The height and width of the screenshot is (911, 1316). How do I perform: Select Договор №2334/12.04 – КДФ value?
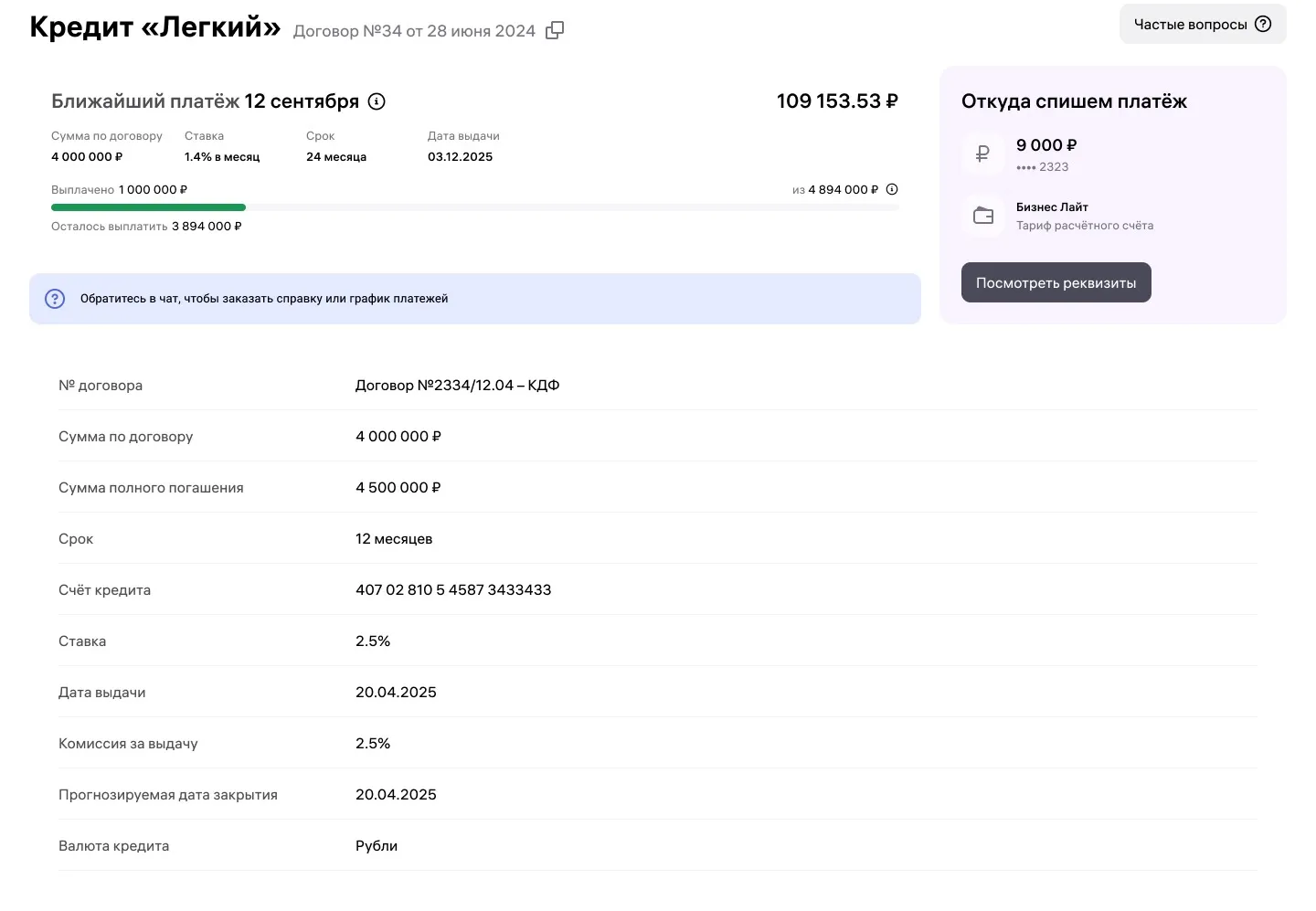(x=457, y=386)
